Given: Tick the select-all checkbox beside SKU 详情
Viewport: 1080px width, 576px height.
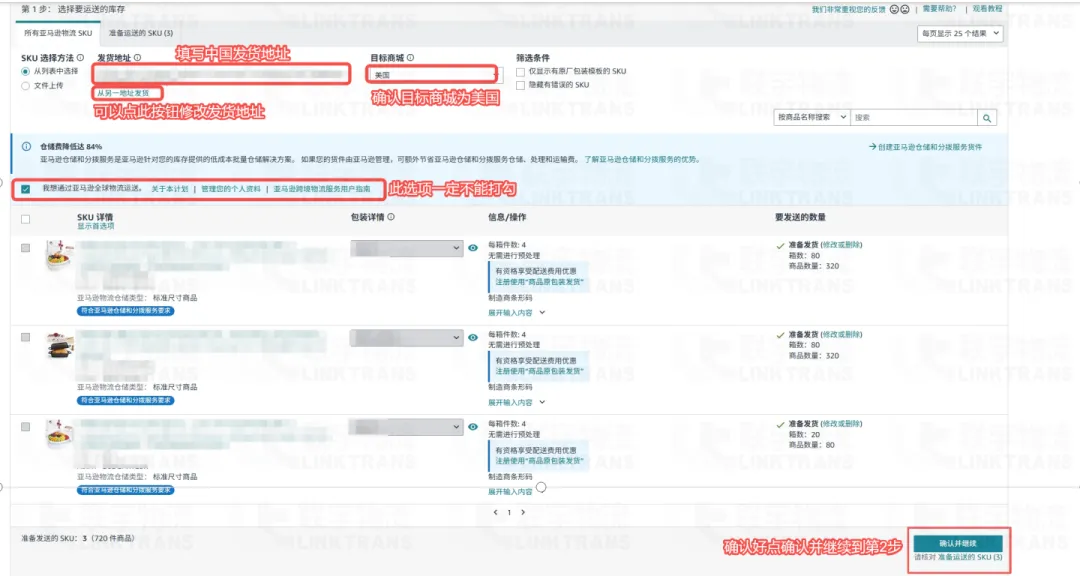Looking at the screenshot, I should [x=25, y=219].
